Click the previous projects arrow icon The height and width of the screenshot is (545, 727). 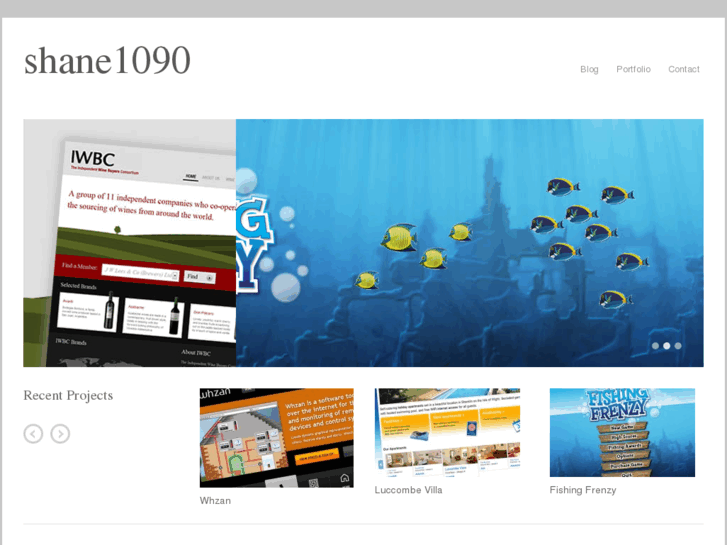[x=33, y=434]
